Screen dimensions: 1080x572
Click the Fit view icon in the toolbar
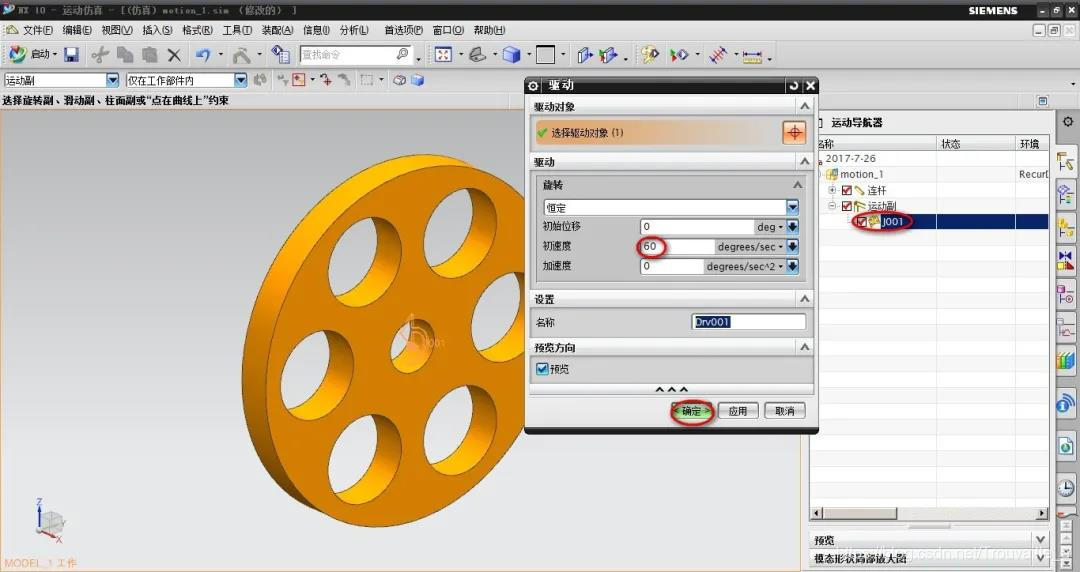[443, 54]
